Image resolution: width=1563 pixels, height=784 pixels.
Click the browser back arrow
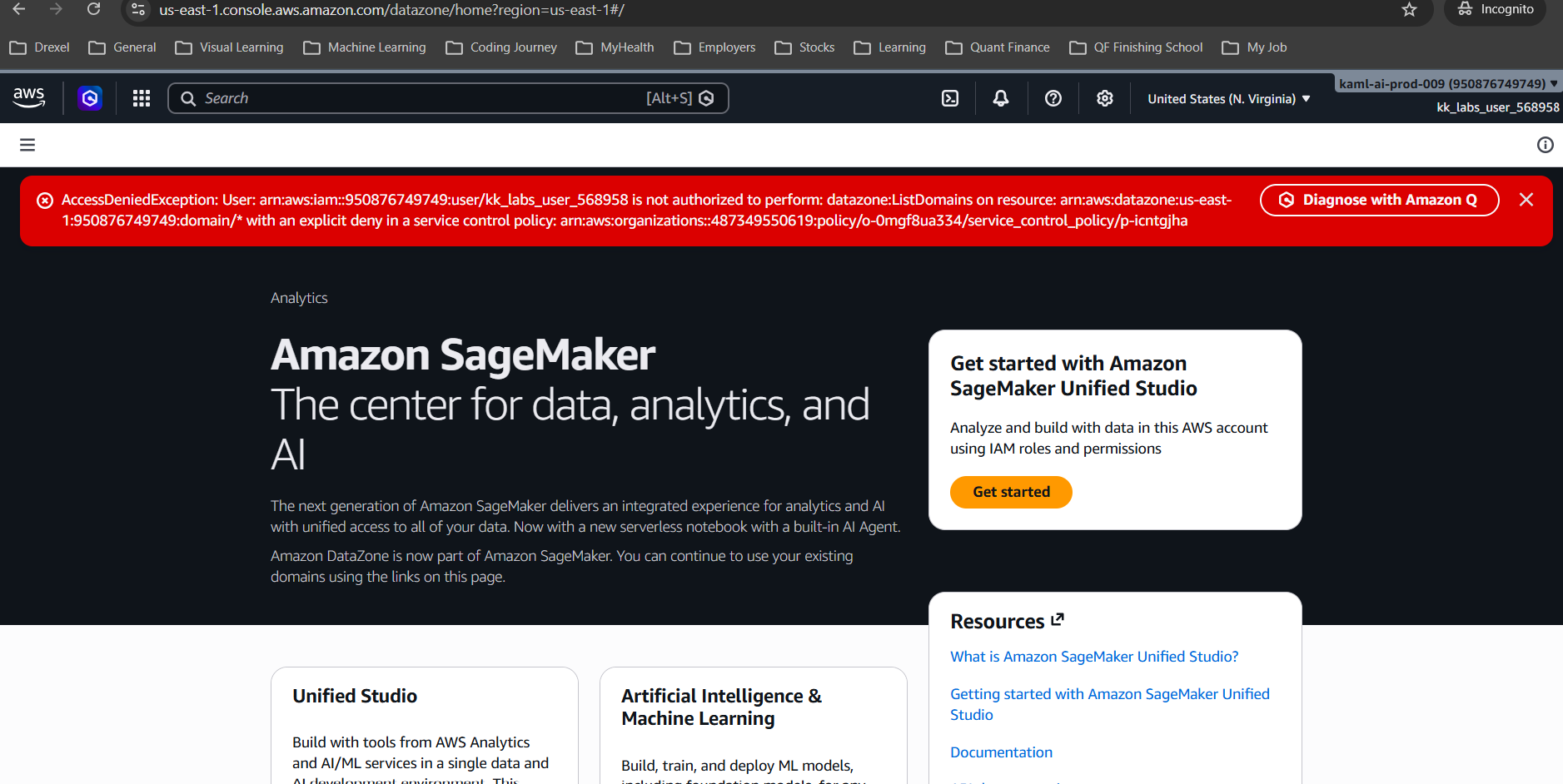pos(19,9)
